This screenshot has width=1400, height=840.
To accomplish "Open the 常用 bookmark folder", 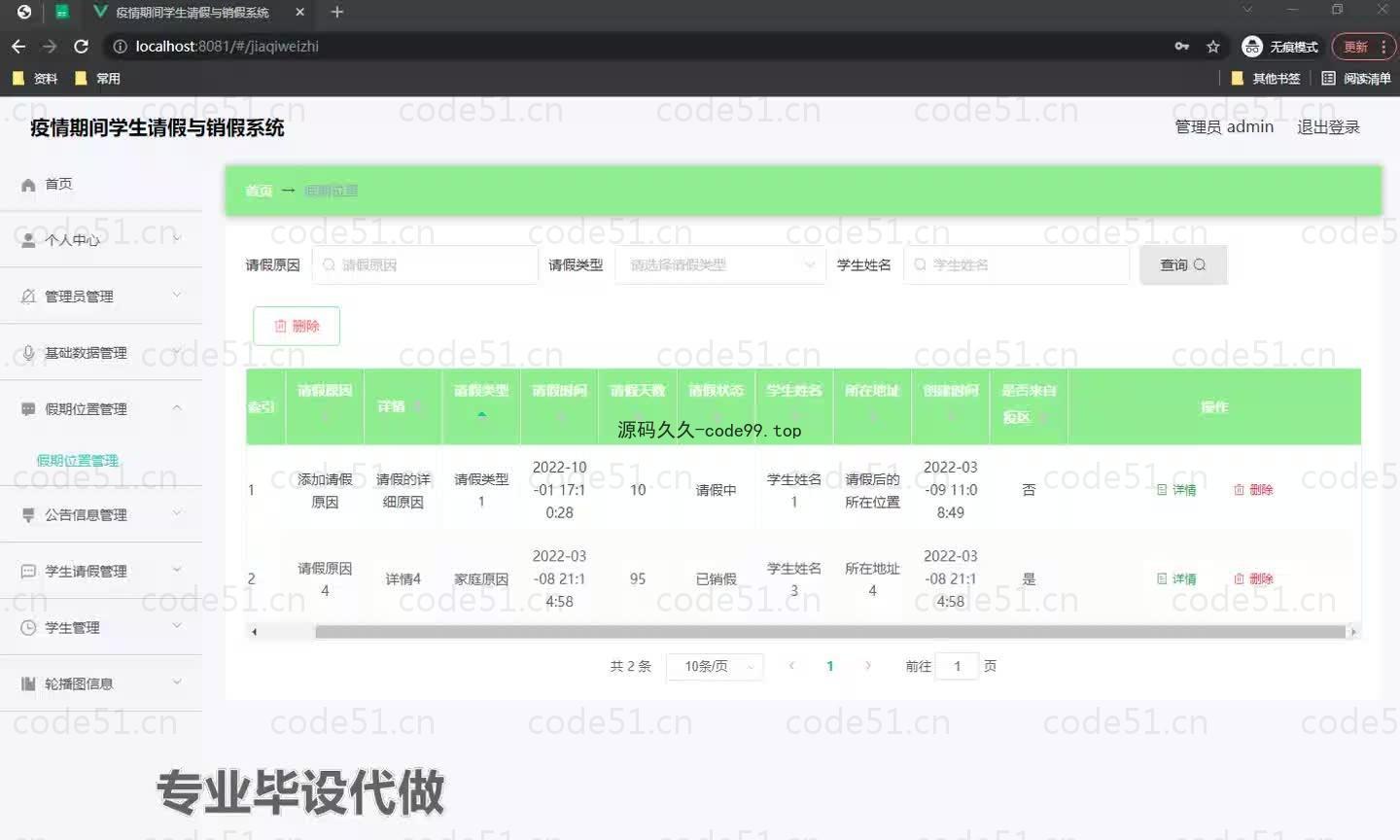I will click(x=98, y=79).
